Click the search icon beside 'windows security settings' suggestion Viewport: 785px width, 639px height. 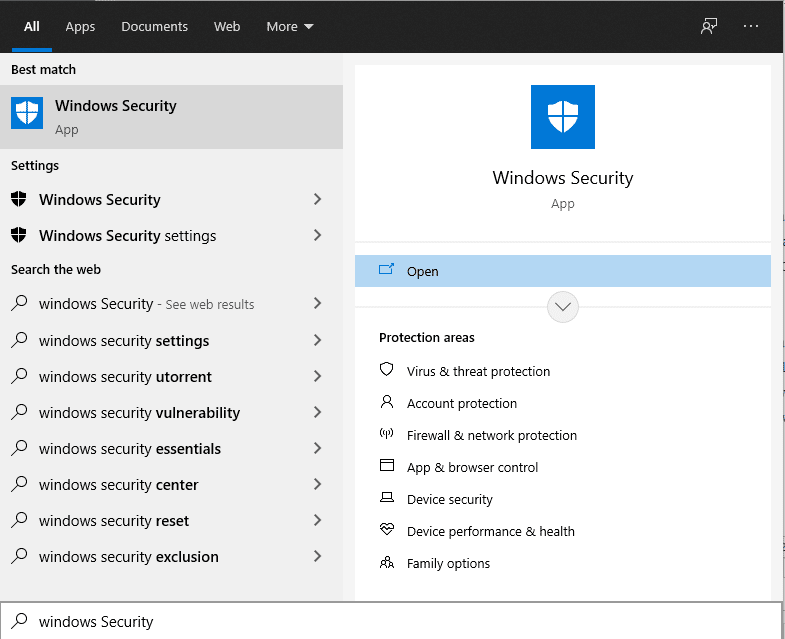[x=19, y=340]
